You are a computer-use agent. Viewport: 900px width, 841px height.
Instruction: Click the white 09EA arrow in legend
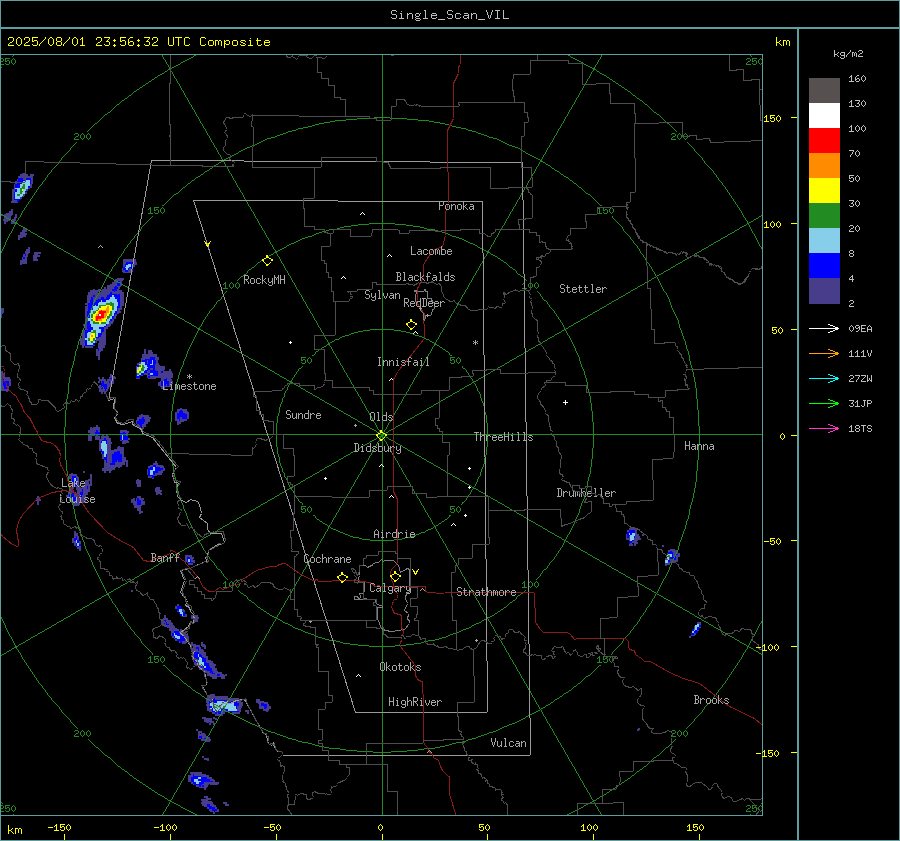click(x=824, y=328)
